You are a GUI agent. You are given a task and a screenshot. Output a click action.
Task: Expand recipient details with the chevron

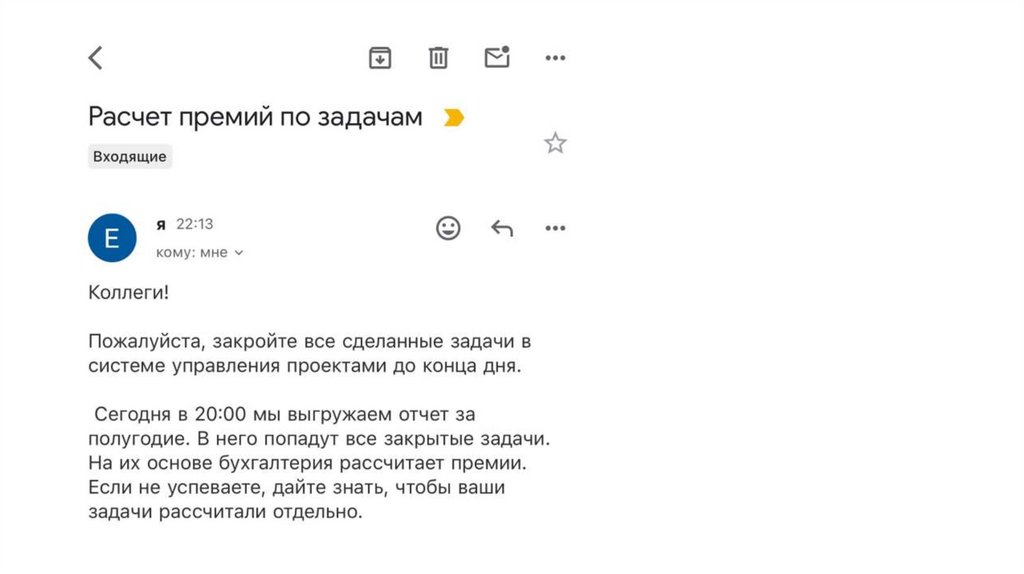tap(239, 253)
